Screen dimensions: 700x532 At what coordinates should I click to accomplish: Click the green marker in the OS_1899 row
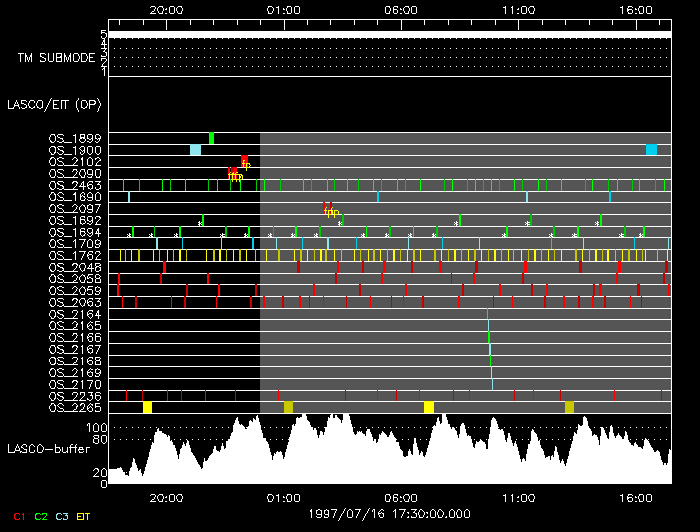click(211, 138)
